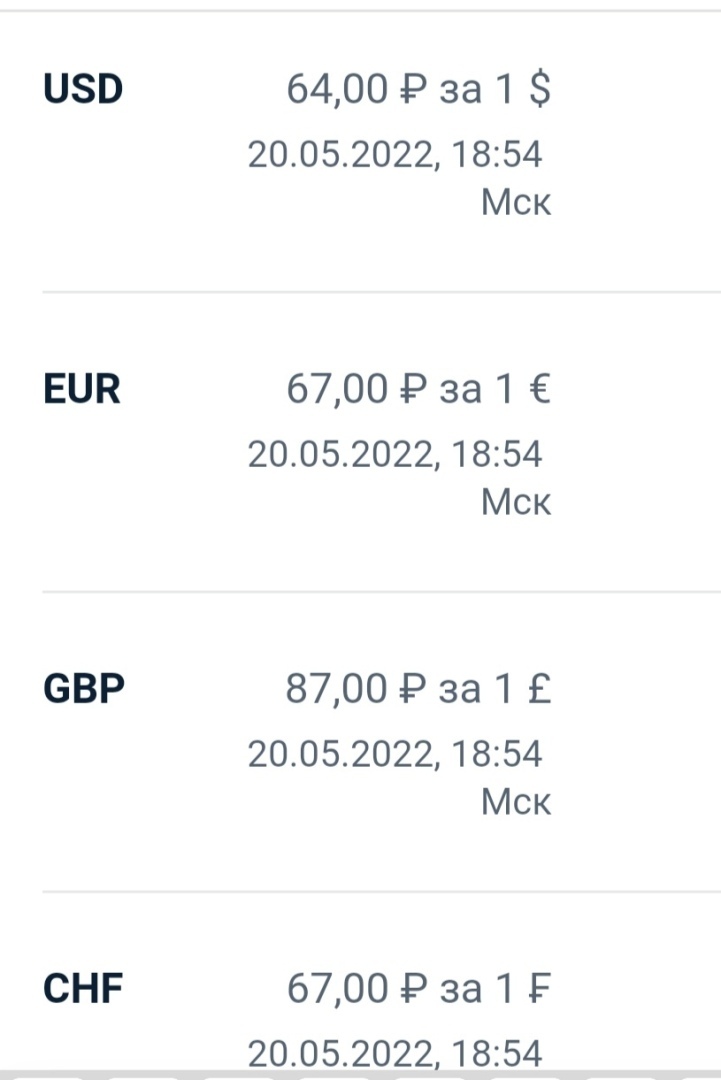Click the GBP row date and time
Viewport: 721px width, 1080px height.
tap(395, 754)
